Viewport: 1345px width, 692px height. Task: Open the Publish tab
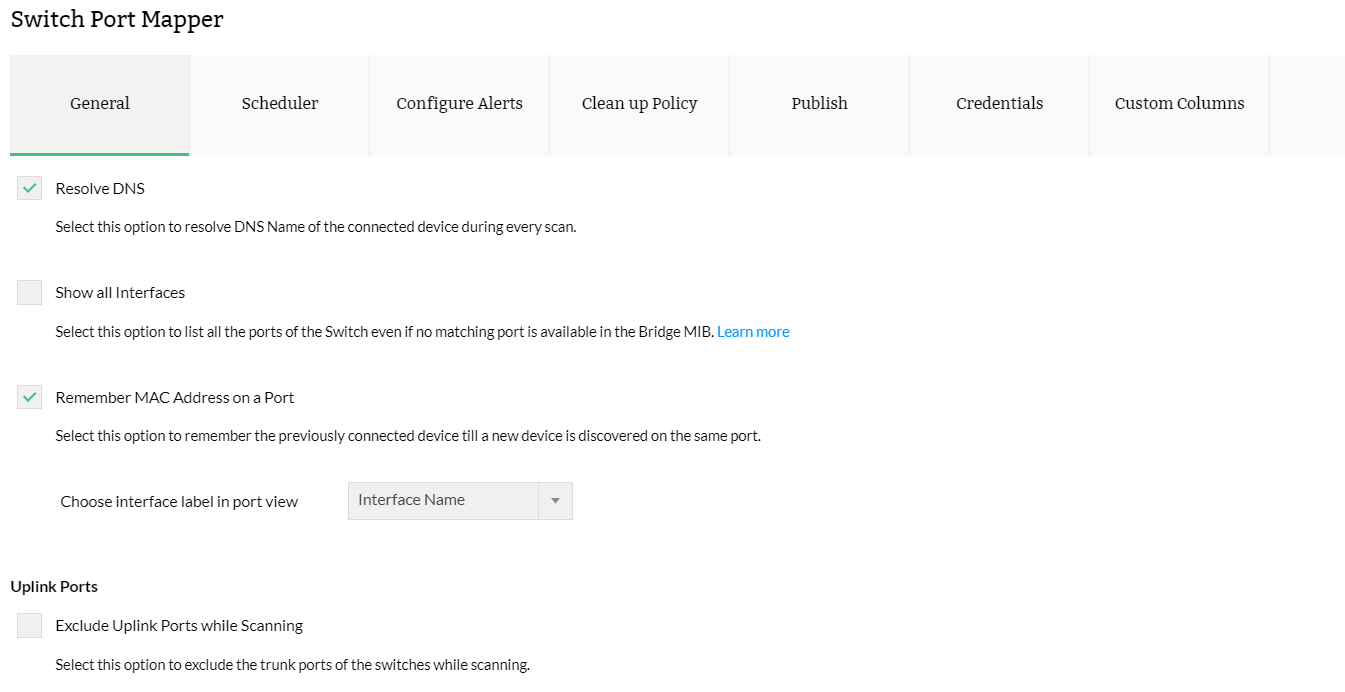point(819,103)
